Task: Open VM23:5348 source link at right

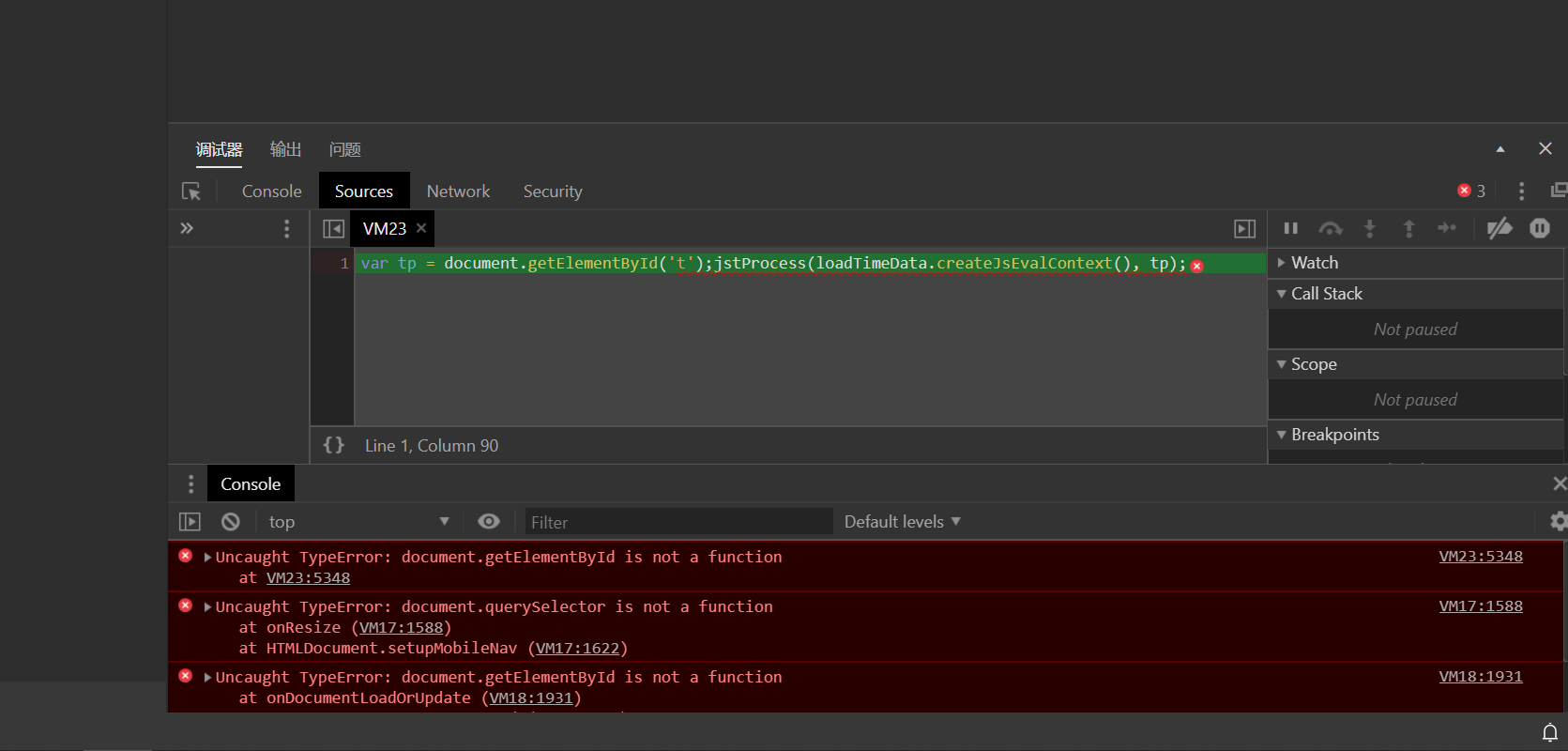Action: (x=1481, y=557)
